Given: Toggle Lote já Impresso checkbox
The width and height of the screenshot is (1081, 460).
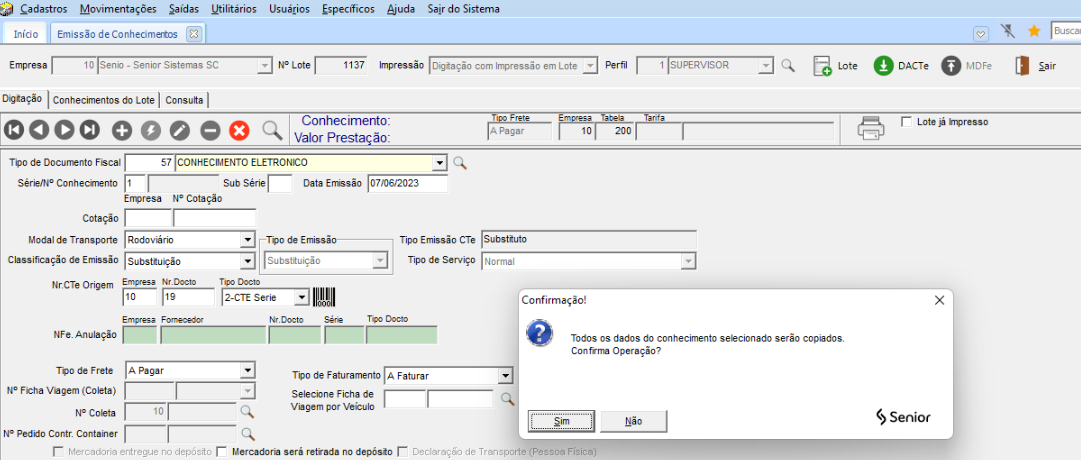Looking at the screenshot, I should [907, 122].
